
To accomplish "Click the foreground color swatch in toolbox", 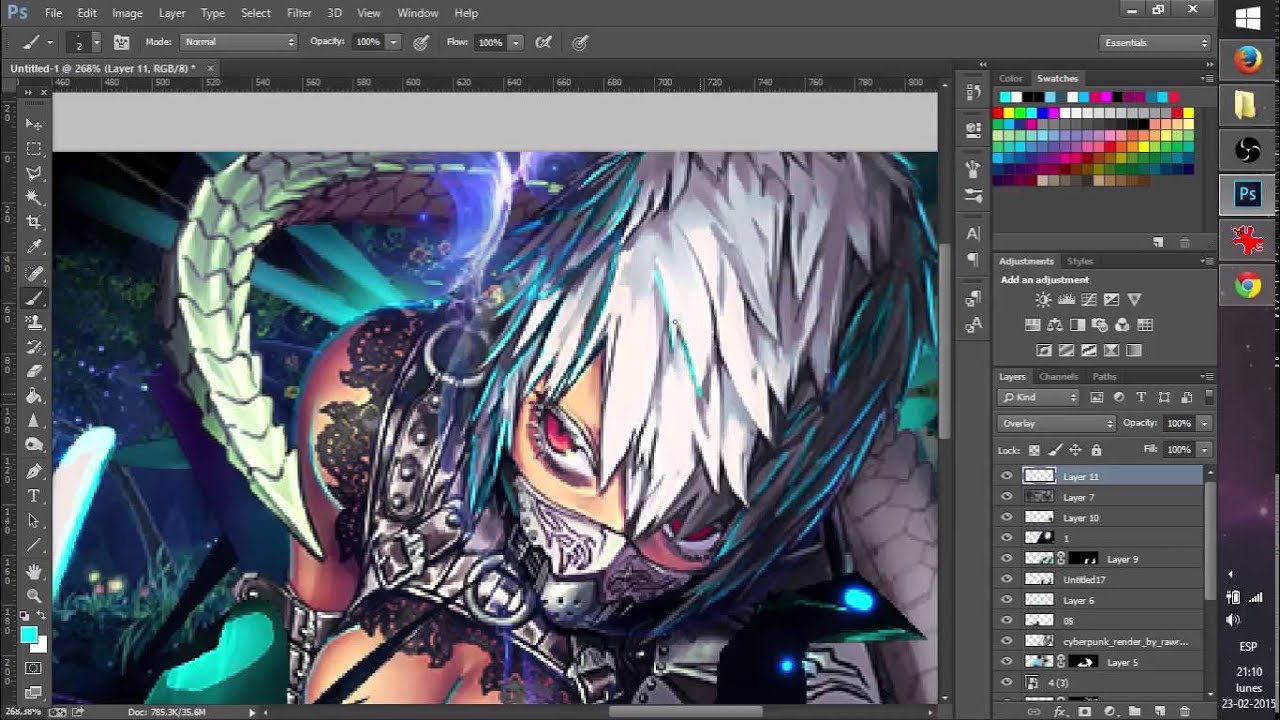I will pyautogui.click(x=28, y=635).
